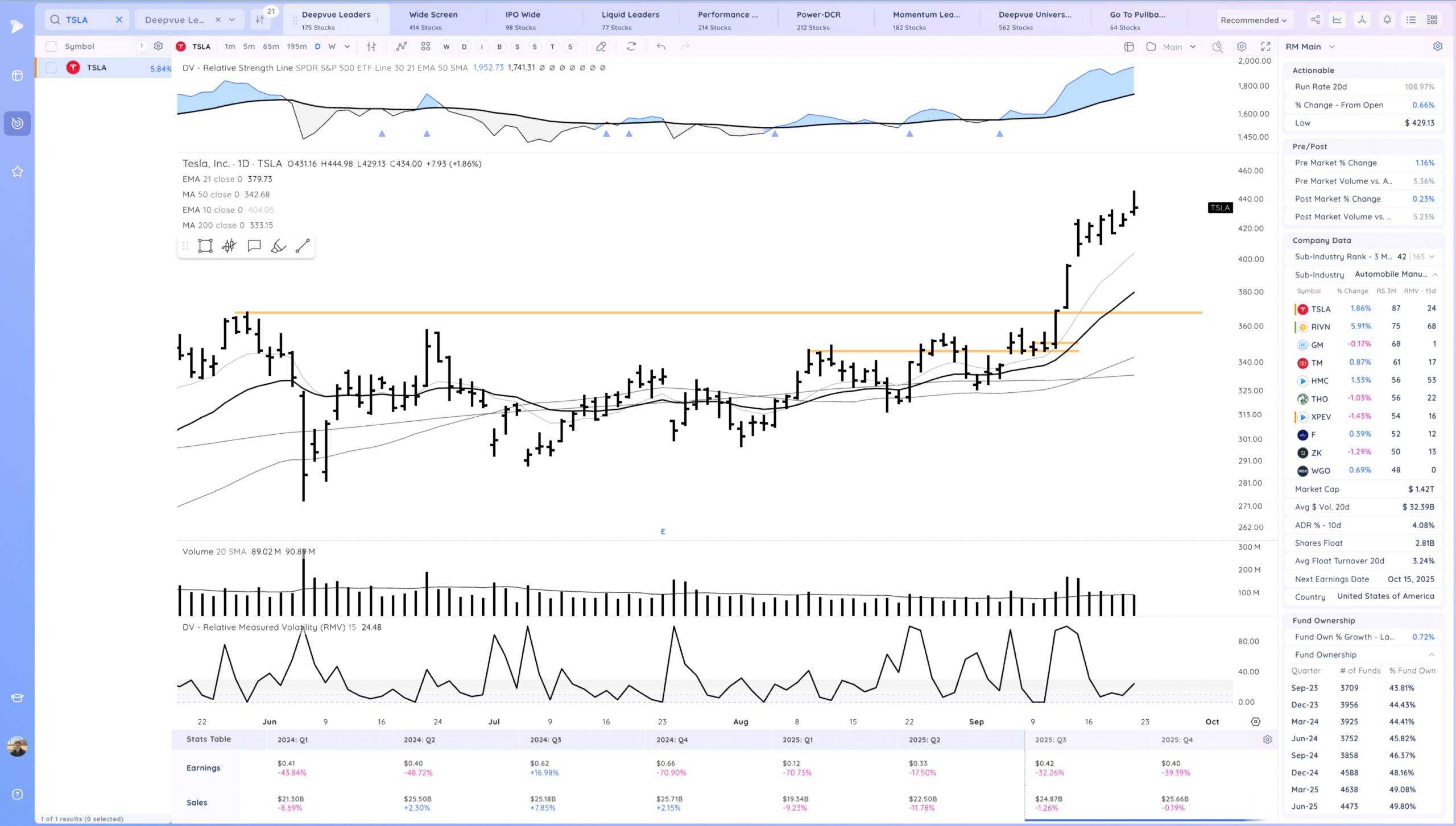The width and height of the screenshot is (1456, 826).
Task: Switch to the Liquid Leaders tab
Action: pyautogui.click(x=630, y=20)
